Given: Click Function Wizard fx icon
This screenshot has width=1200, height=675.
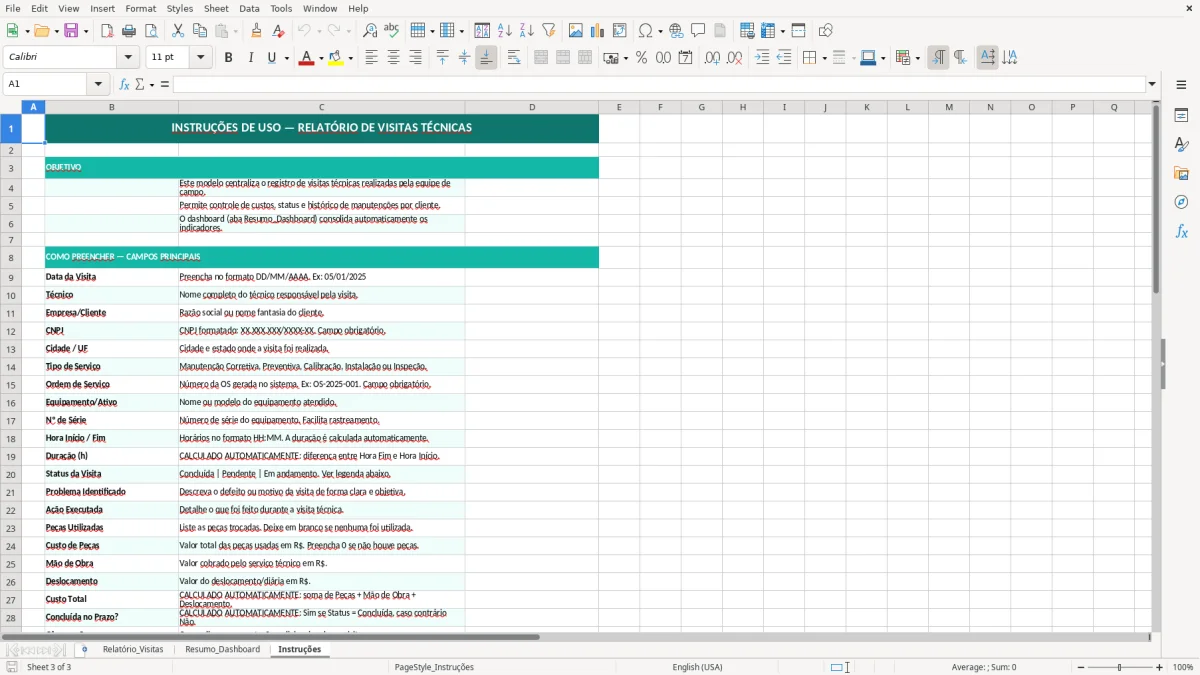Looking at the screenshot, I should (x=125, y=84).
